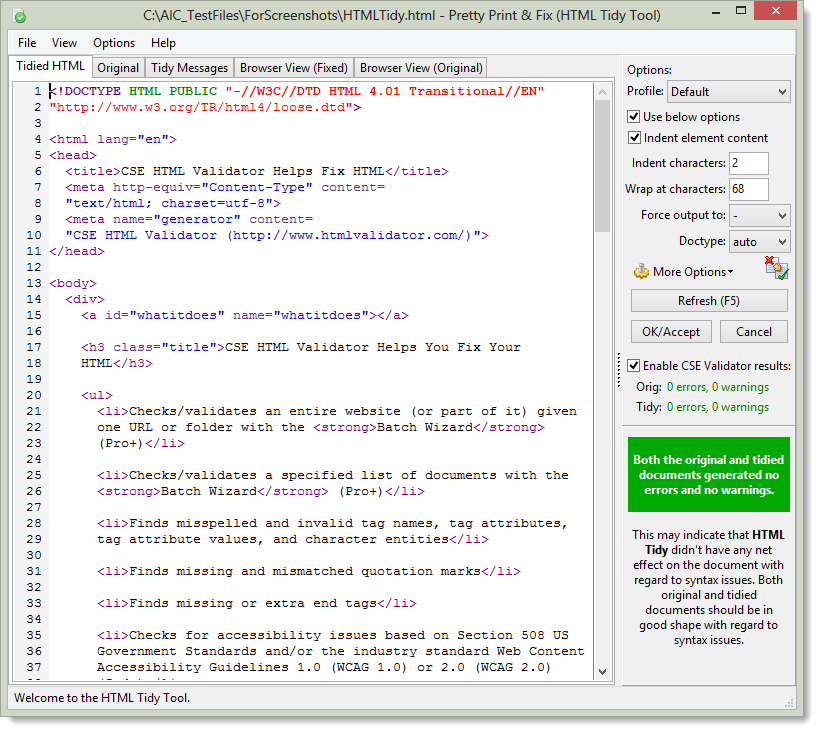Viewport: 819px width, 732px height.
Task: Click the '<h3 class="title">' line
Action: click(300, 347)
